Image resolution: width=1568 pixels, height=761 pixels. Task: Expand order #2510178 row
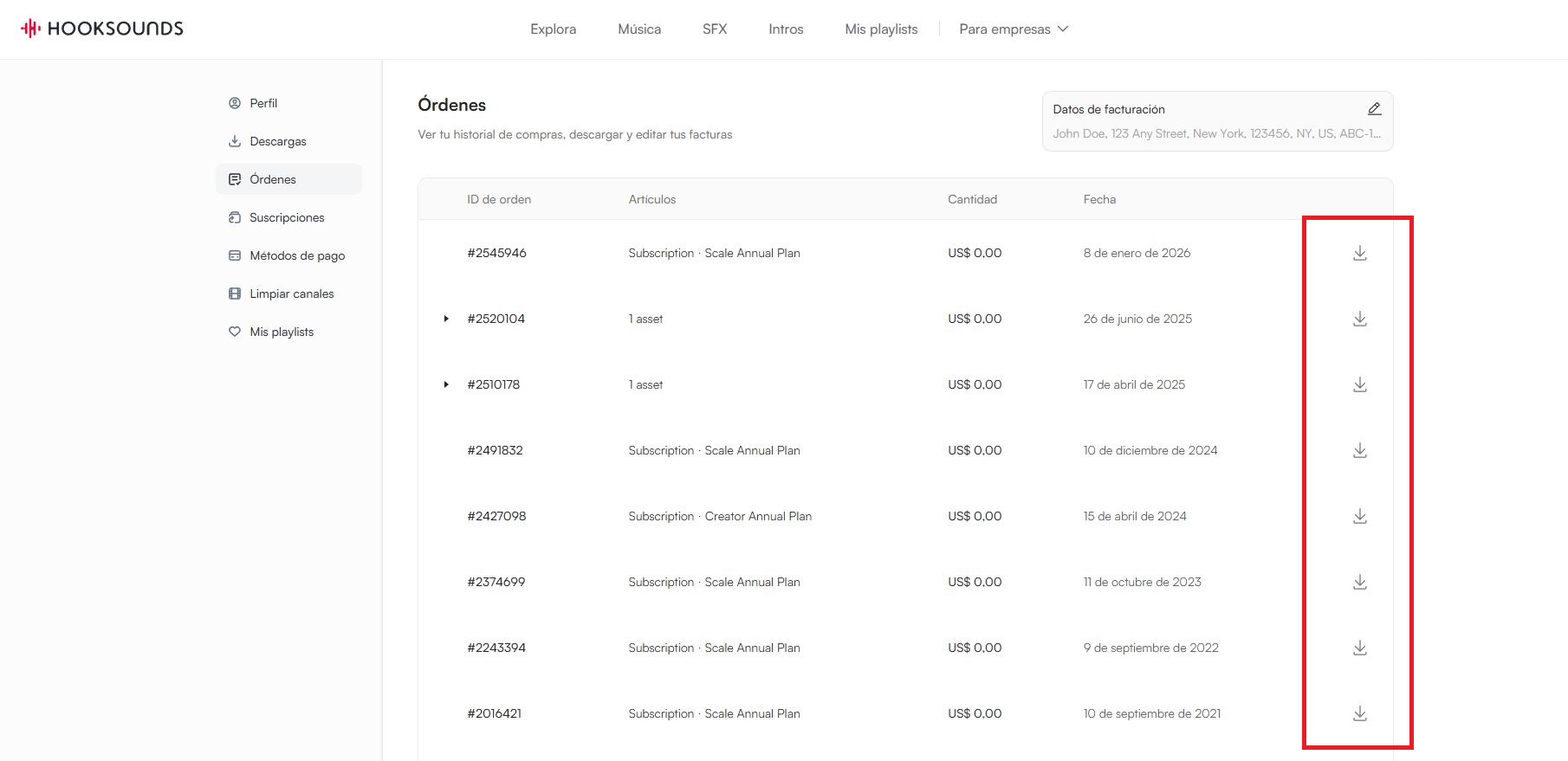click(x=446, y=384)
